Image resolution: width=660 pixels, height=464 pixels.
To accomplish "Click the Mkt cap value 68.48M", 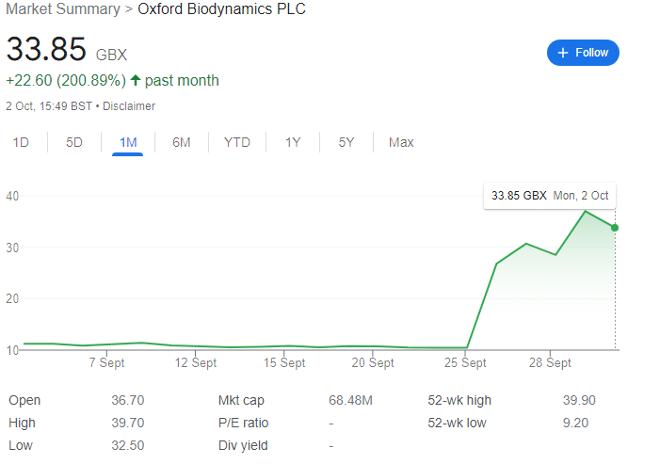I will pos(350,400).
